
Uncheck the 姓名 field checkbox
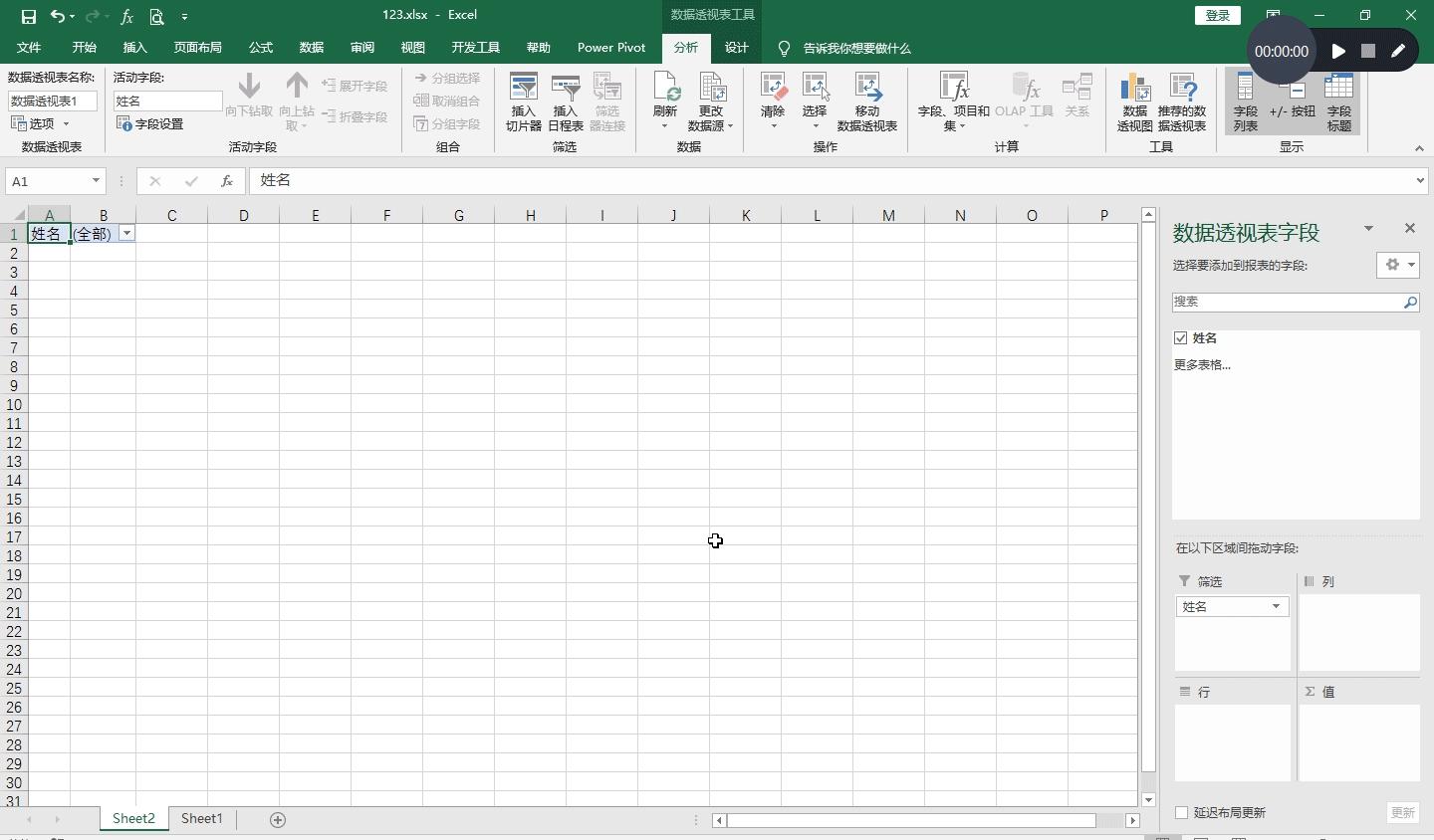tap(1179, 337)
